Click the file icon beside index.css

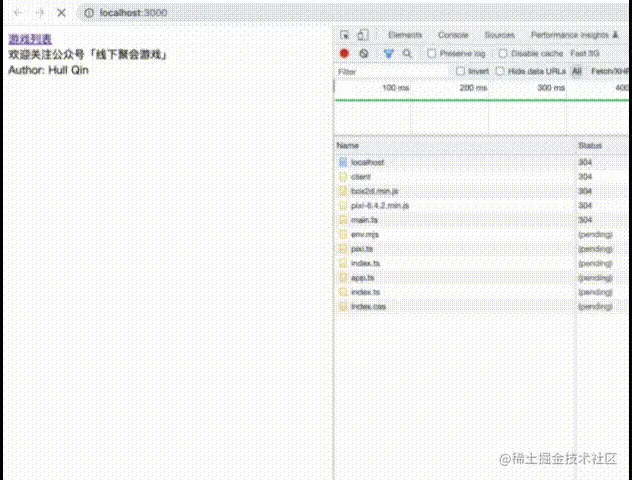coord(343,307)
